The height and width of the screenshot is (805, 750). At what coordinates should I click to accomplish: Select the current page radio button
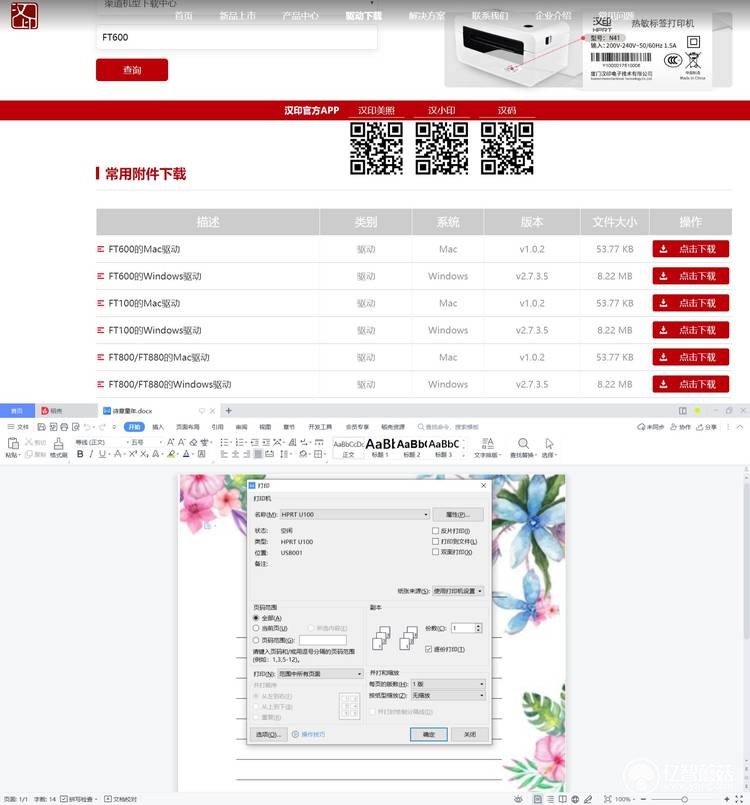pos(256,628)
